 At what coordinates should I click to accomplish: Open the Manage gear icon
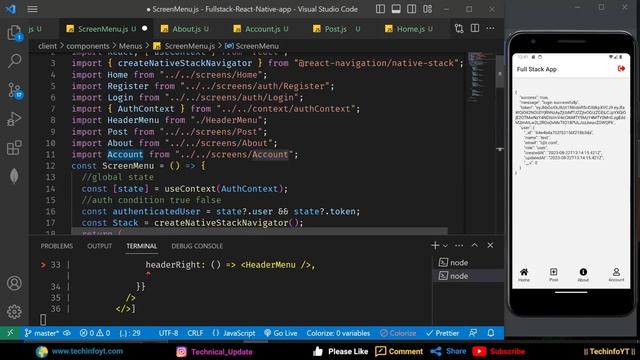[x=14, y=311]
